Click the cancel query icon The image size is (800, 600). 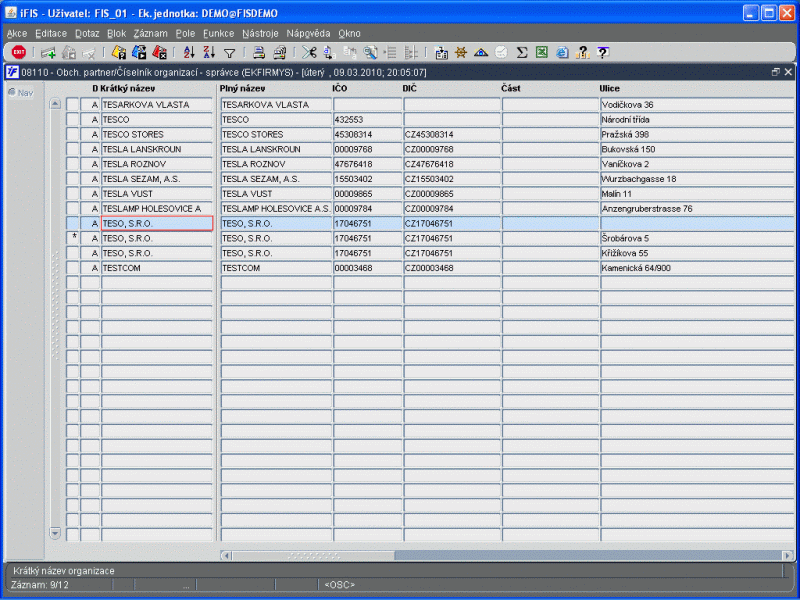[x=159, y=52]
